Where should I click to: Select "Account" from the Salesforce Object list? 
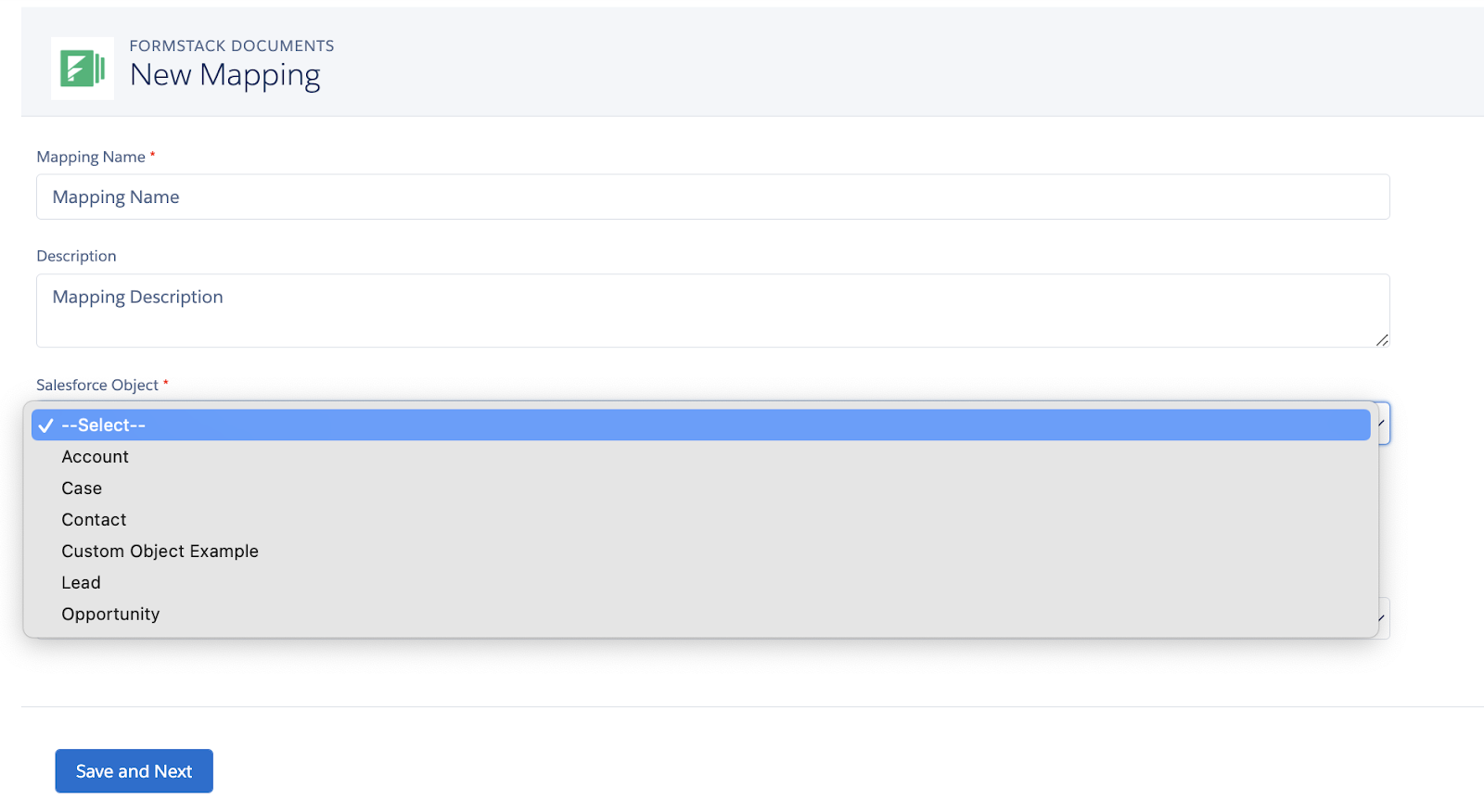(95, 456)
